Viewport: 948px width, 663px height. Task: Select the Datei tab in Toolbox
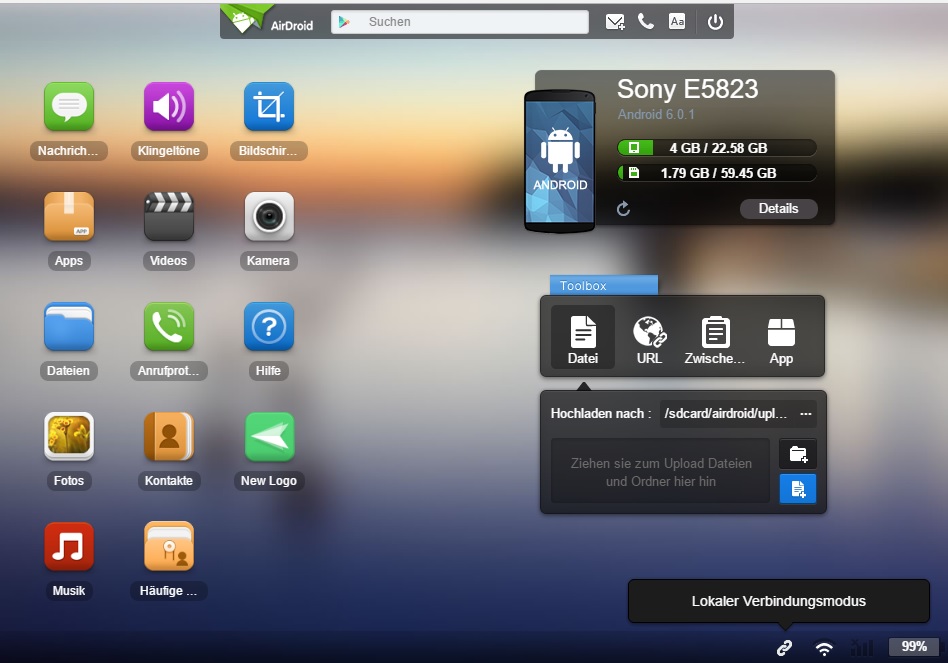tap(583, 338)
